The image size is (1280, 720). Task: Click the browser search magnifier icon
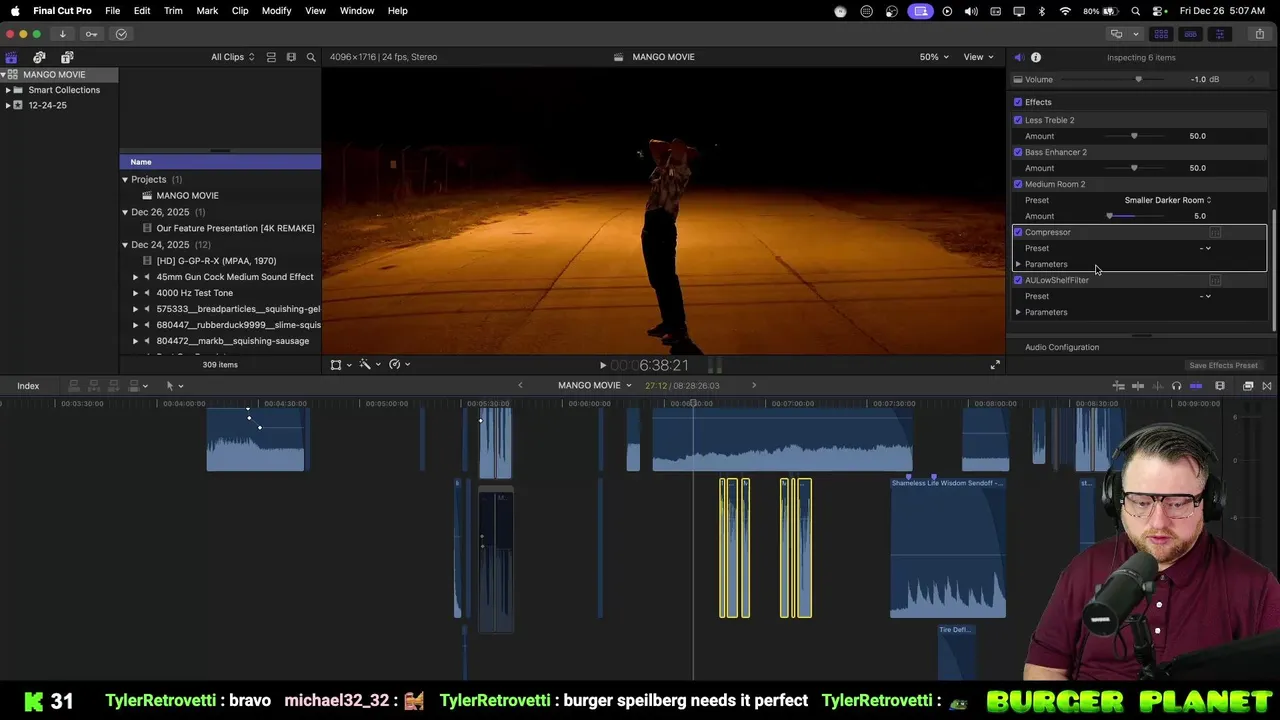311,57
